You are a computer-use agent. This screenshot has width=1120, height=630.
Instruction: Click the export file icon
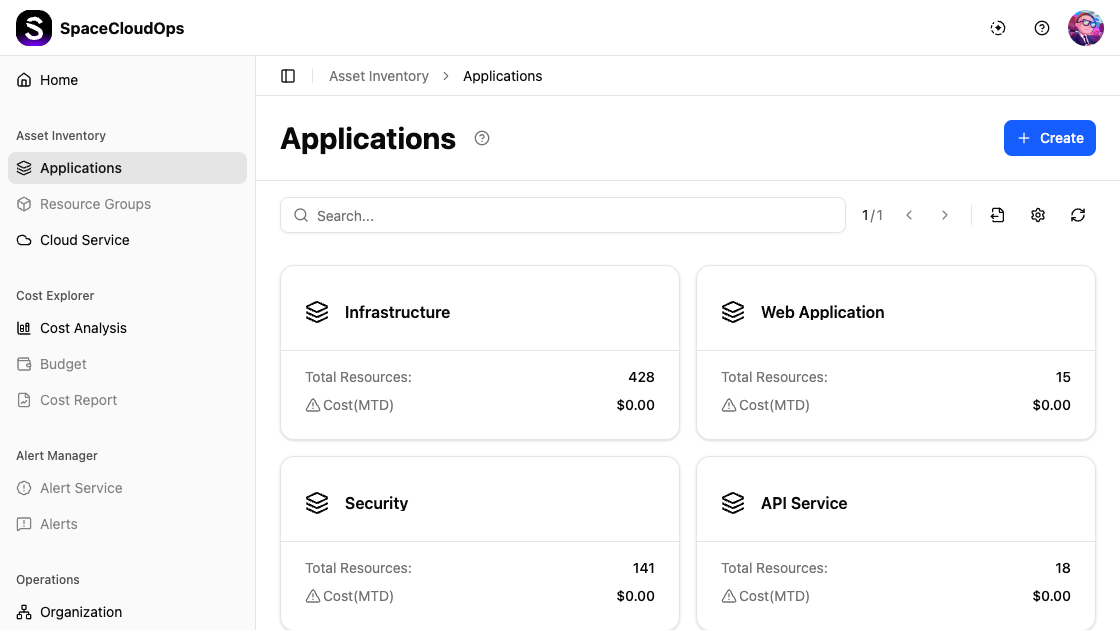coord(997,215)
